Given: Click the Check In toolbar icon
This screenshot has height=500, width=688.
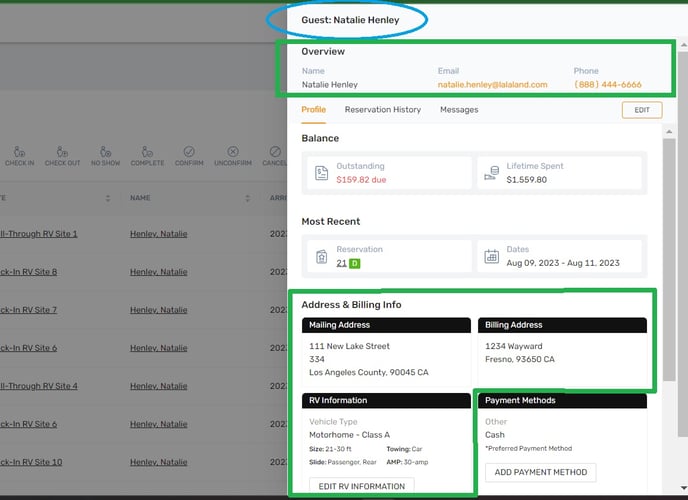Looking at the screenshot, I should coord(19,152).
